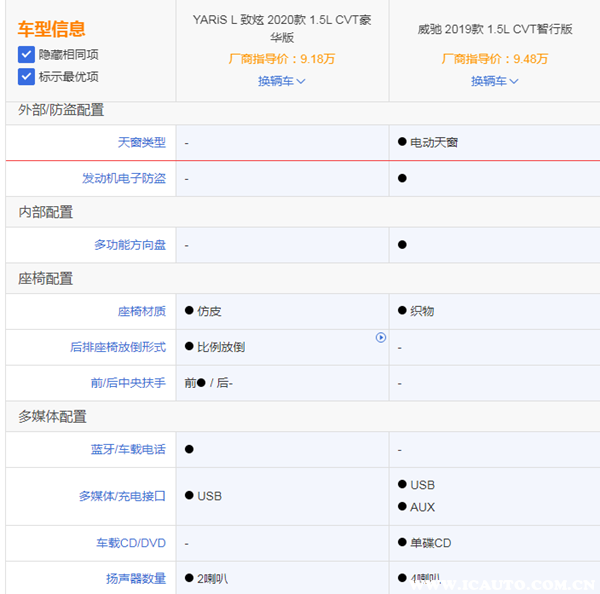Click the 扬声器数量 parameter link

coord(135,578)
